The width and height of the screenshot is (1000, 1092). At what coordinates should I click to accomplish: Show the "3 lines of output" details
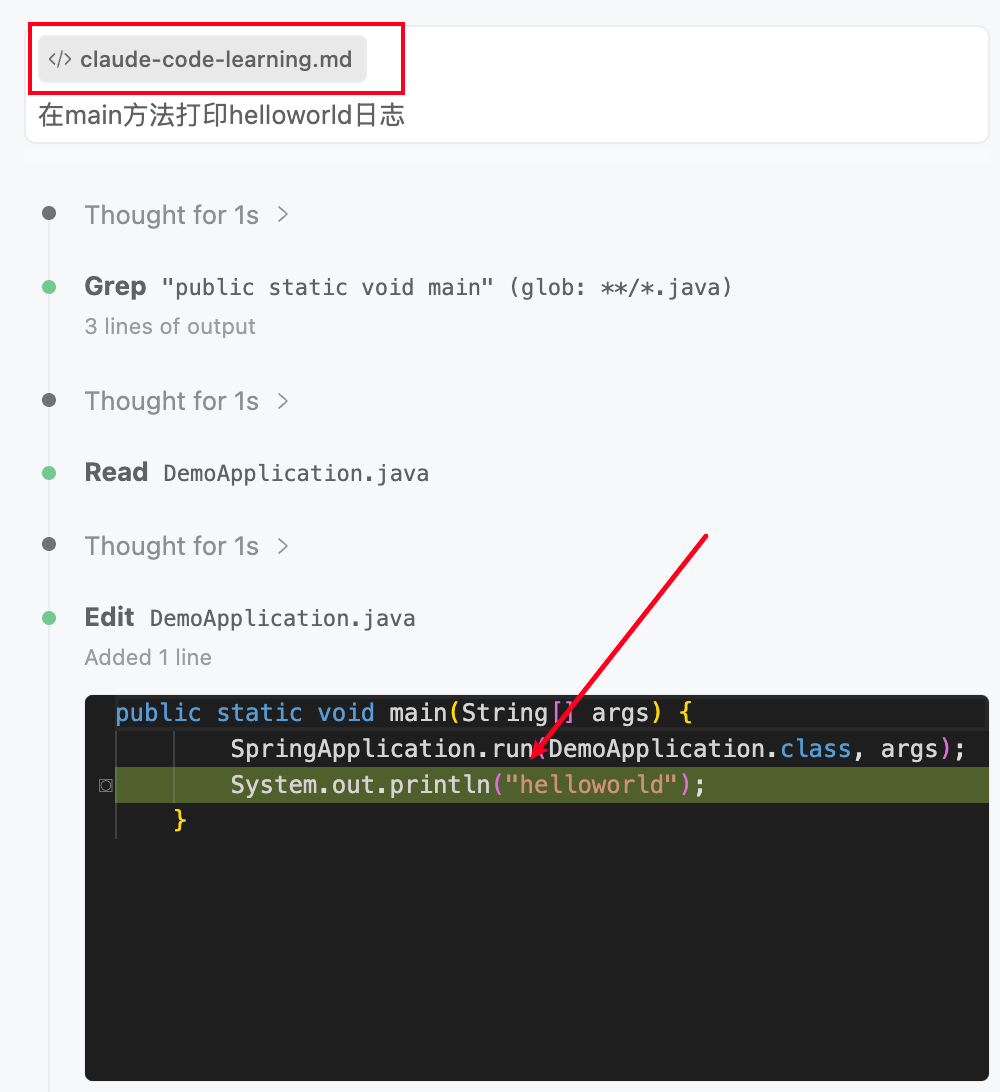(x=170, y=327)
